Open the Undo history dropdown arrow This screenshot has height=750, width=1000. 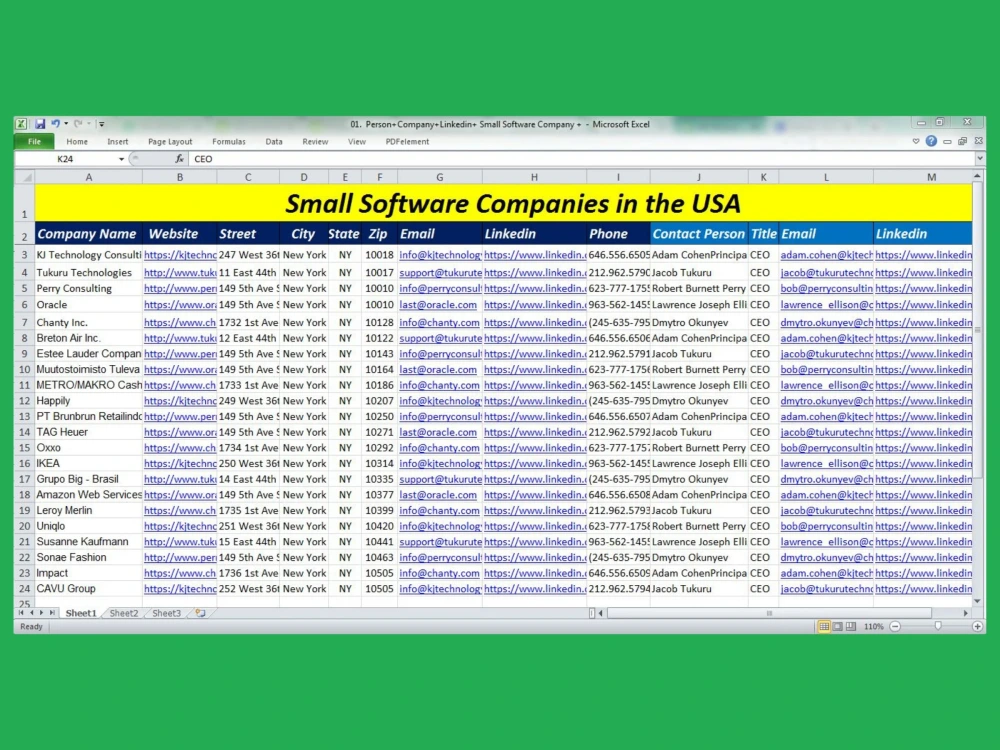[x=66, y=124]
